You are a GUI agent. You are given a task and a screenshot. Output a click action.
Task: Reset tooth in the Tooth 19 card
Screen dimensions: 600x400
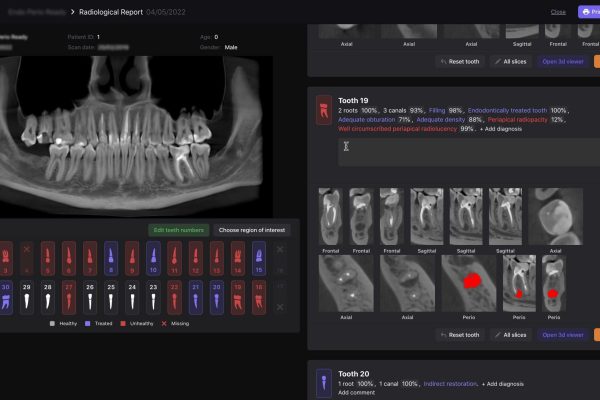[460, 335]
